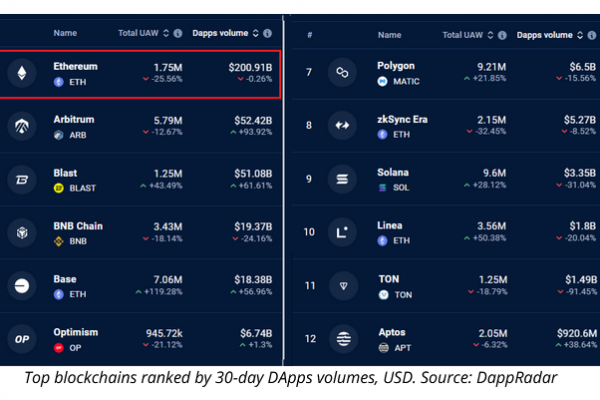Open the zkSync Era chain name link
600x400 pixels.
click(402, 119)
